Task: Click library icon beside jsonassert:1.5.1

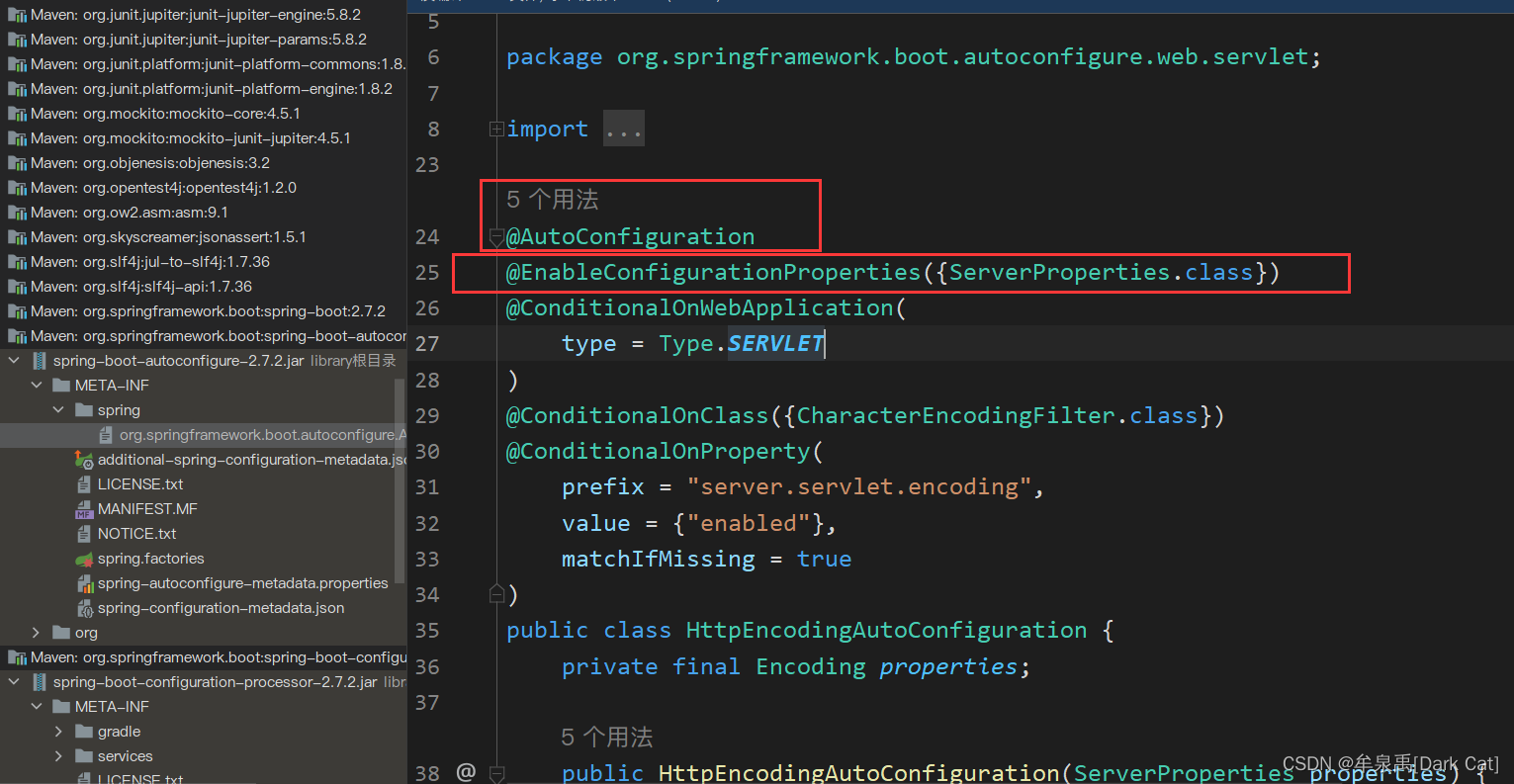Action: 17,237
